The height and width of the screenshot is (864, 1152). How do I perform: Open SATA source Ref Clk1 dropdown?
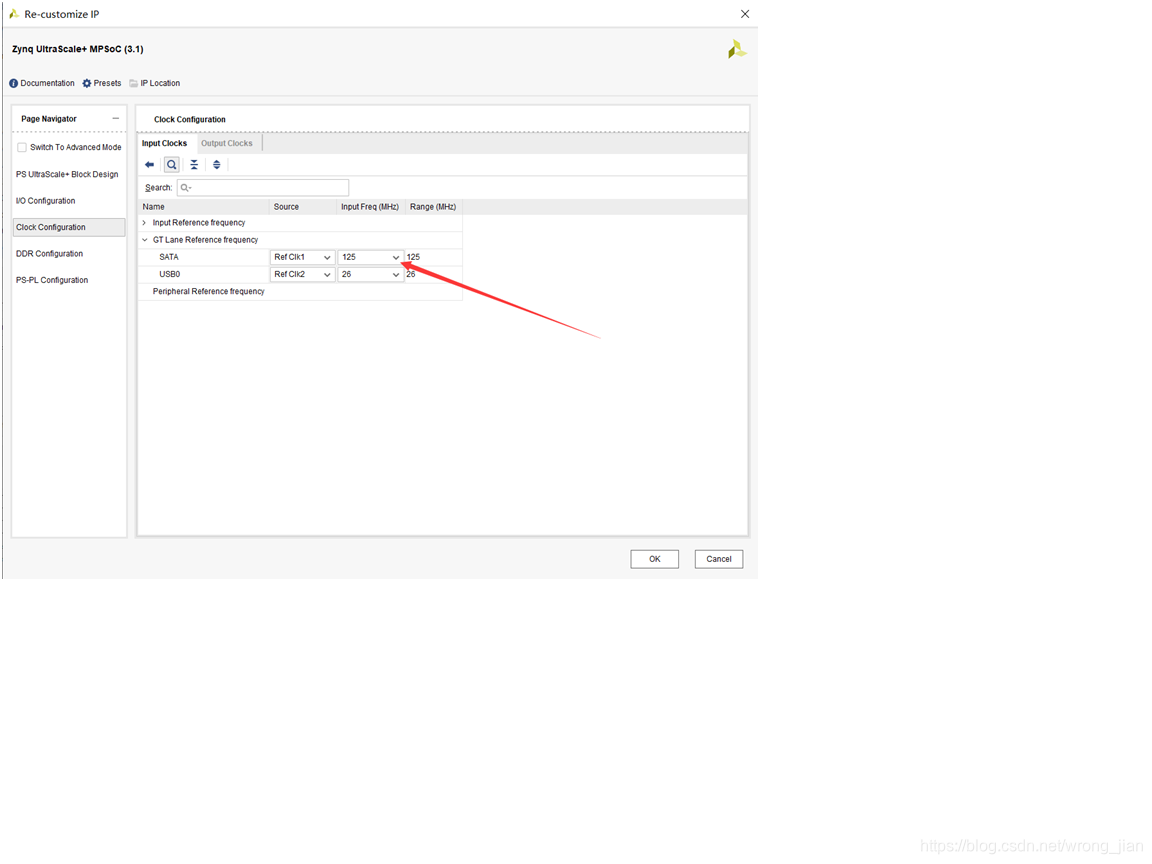(x=302, y=257)
